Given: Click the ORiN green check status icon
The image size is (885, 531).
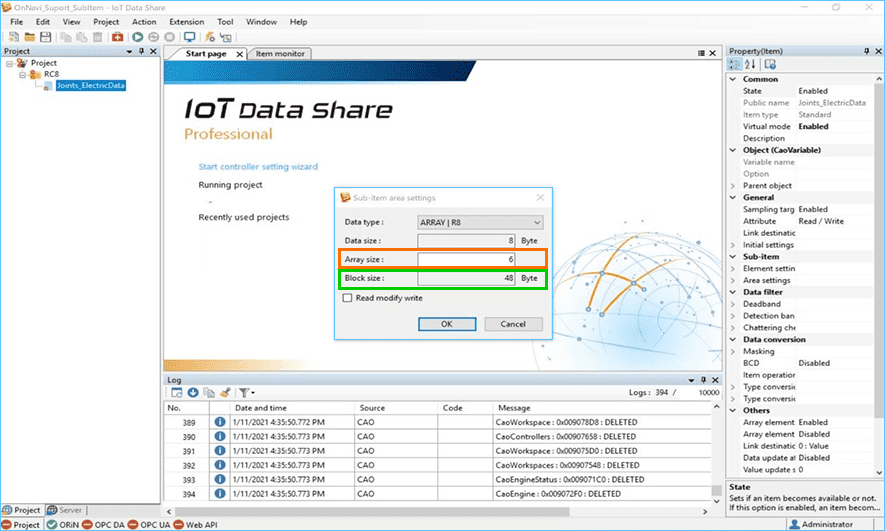Looking at the screenshot, I should click(x=52, y=524).
